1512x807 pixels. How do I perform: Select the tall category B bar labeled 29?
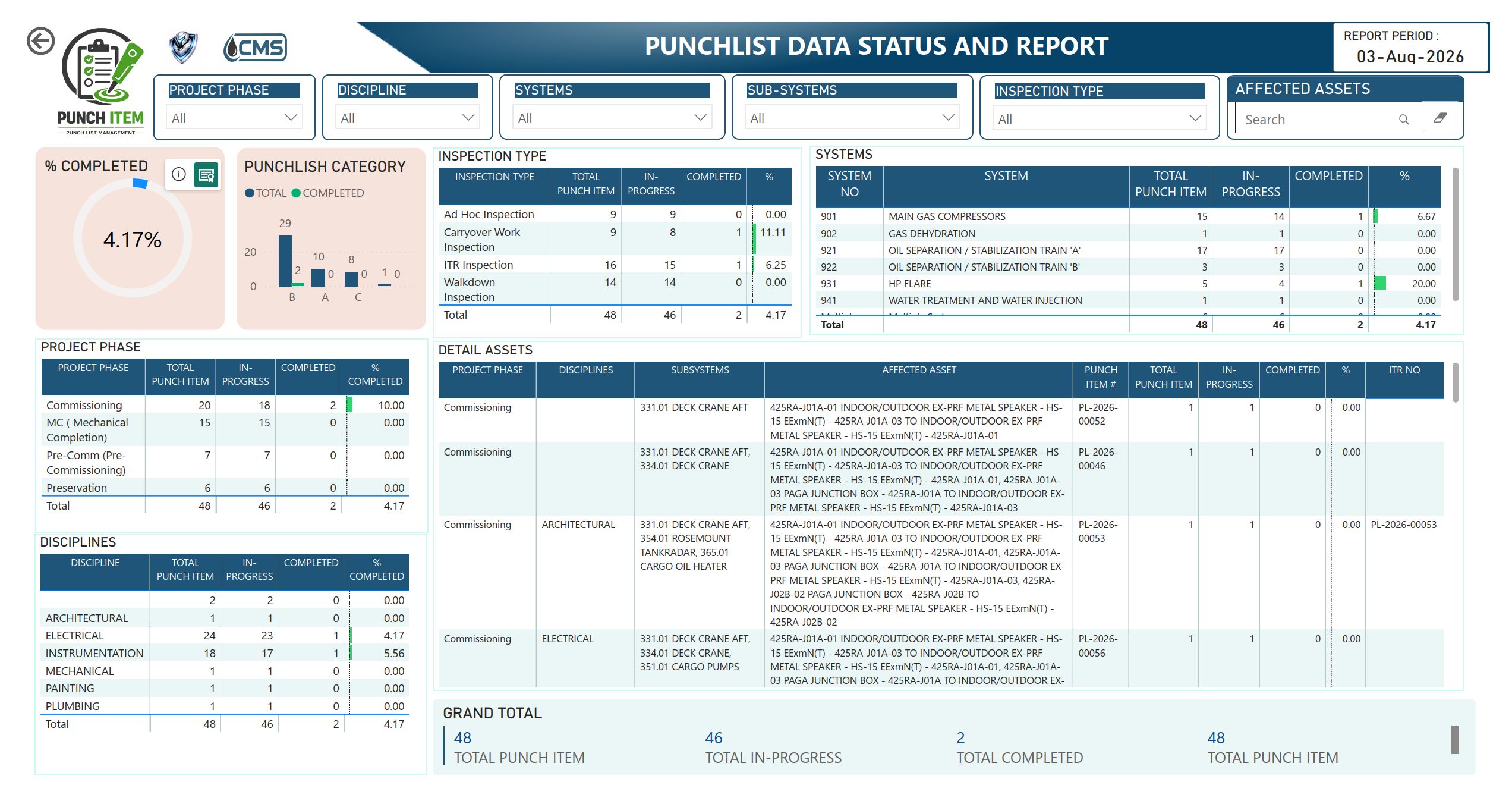[285, 260]
